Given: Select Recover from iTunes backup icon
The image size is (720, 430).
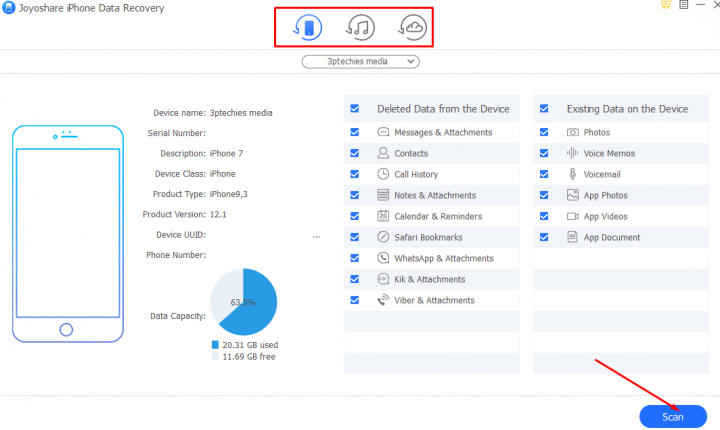Looking at the screenshot, I should [x=360, y=27].
